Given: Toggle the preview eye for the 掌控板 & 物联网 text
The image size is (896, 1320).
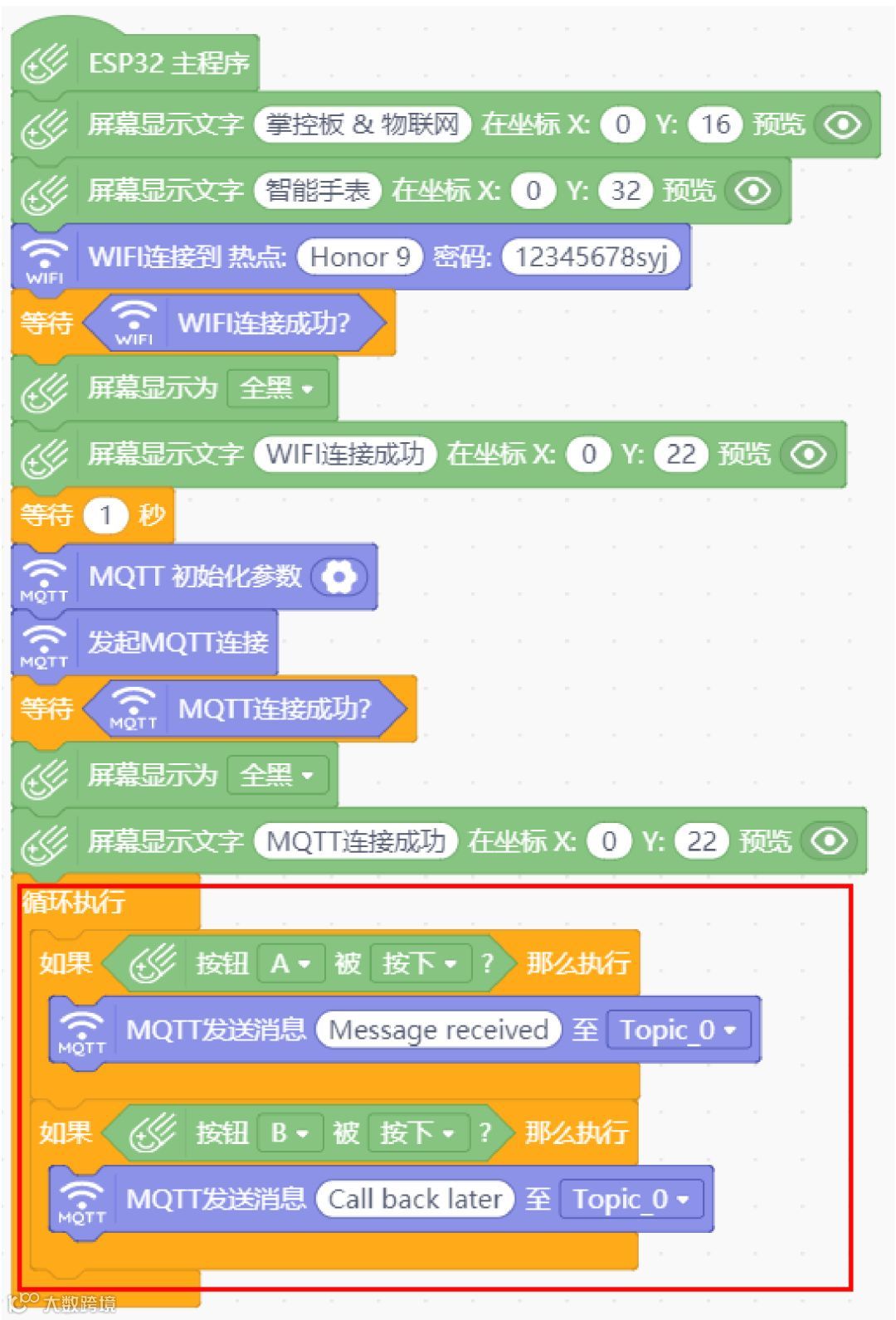Looking at the screenshot, I should click(x=843, y=124).
